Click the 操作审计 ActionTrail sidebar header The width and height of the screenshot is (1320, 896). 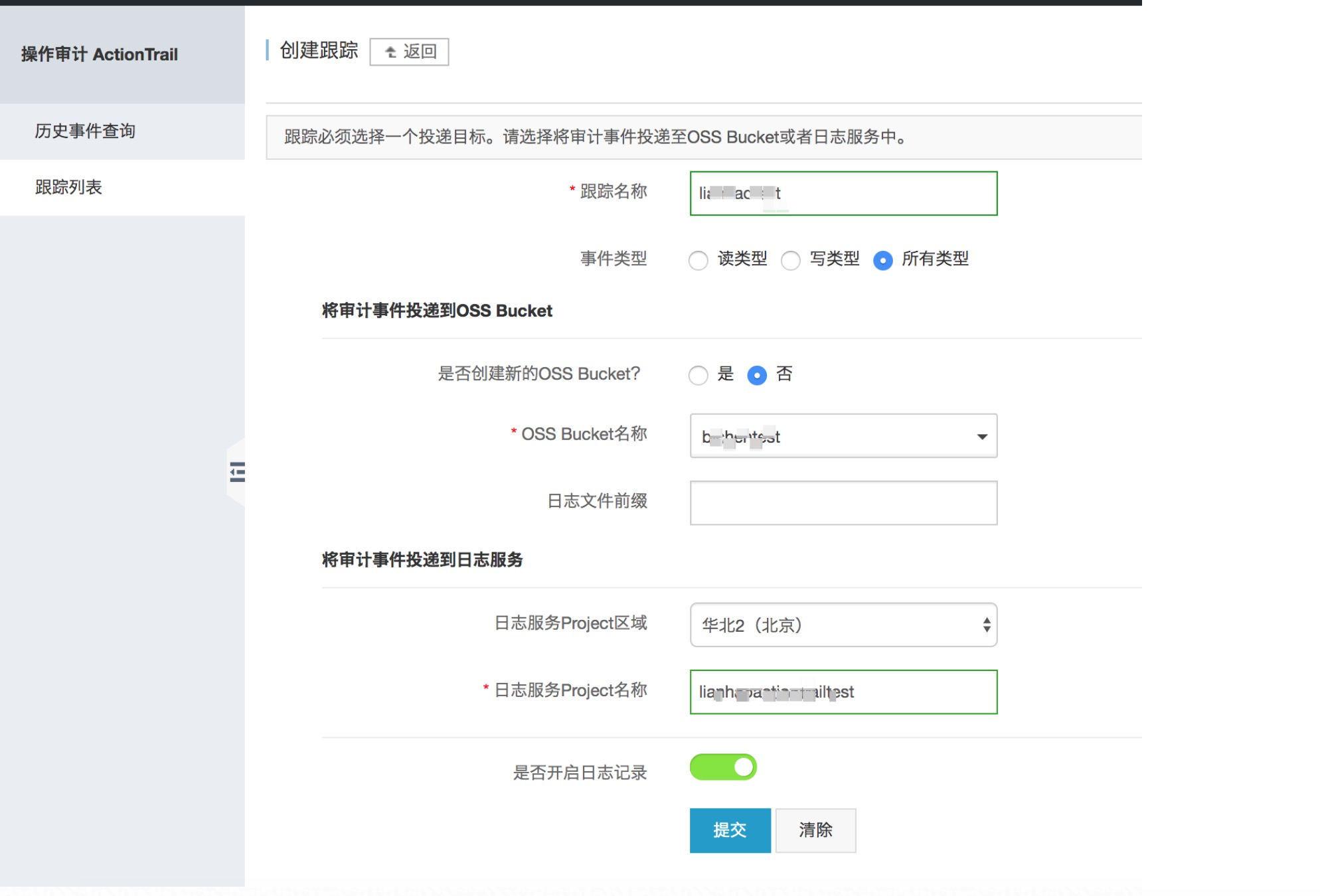[x=100, y=54]
